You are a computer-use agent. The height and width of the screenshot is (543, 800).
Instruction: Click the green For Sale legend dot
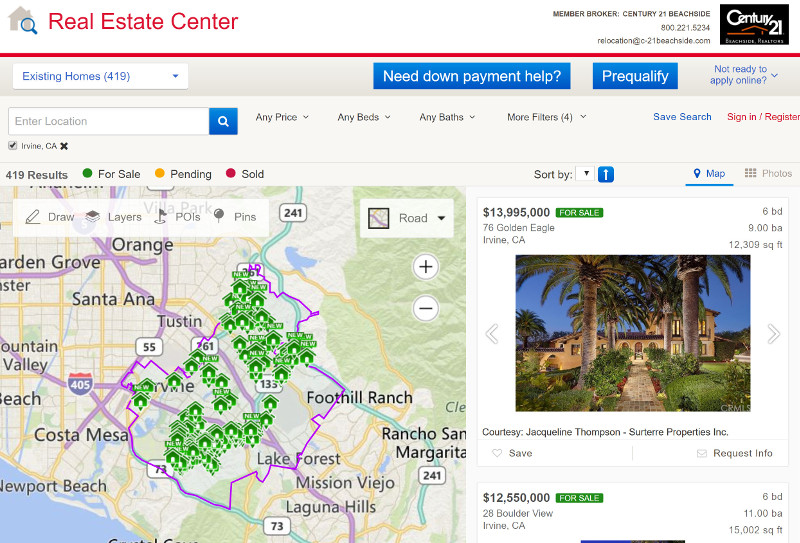click(x=87, y=174)
